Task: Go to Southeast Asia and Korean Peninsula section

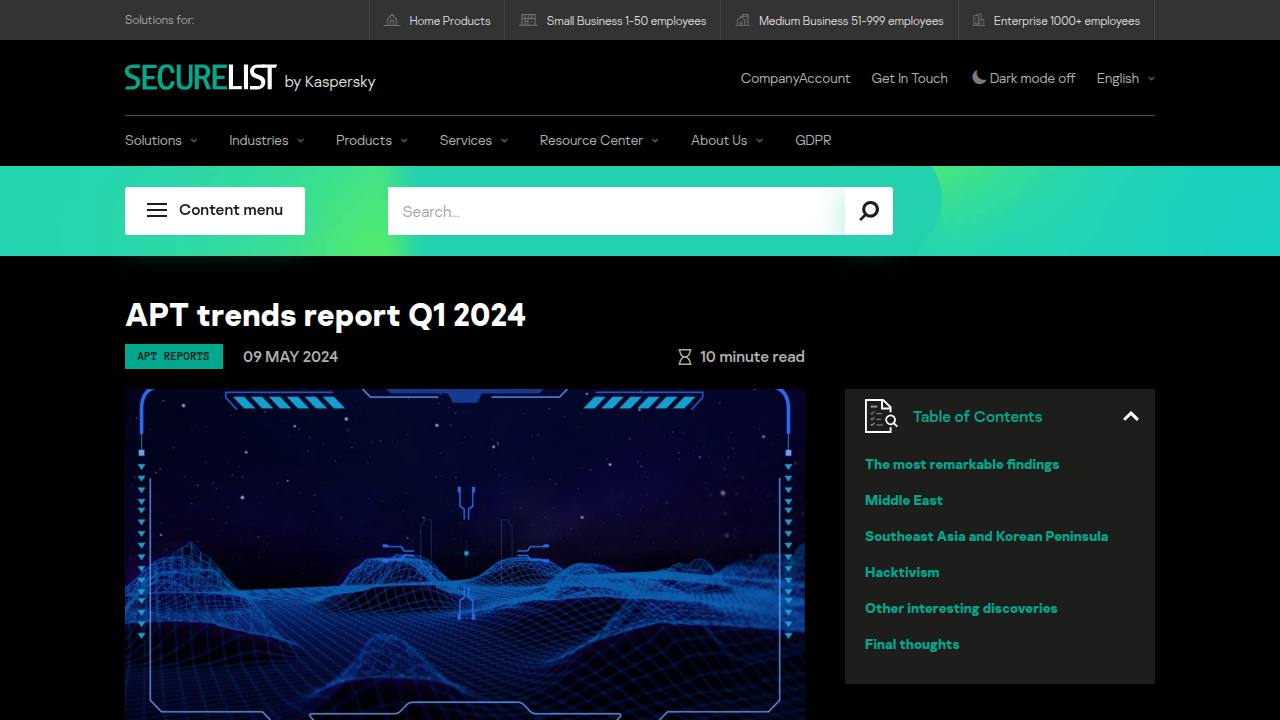Action: pyautogui.click(x=986, y=536)
